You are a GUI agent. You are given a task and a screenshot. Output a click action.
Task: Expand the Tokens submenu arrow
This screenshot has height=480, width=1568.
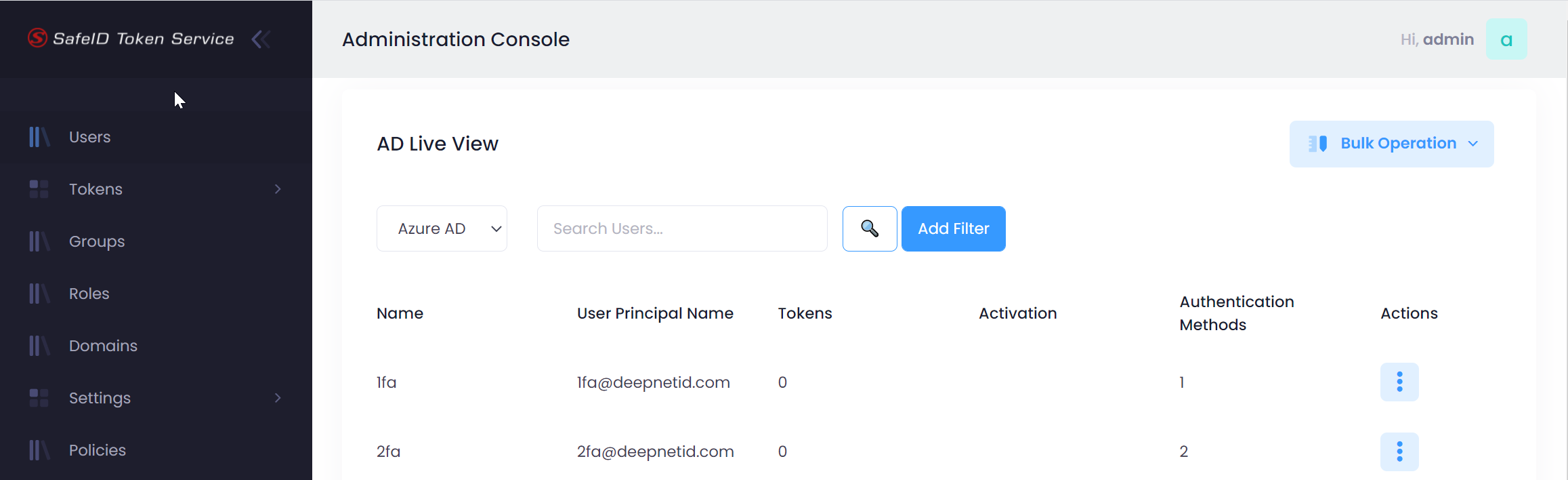point(278,189)
